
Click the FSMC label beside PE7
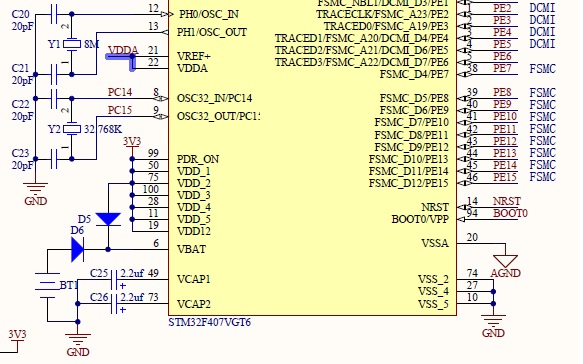pos(542,69)
